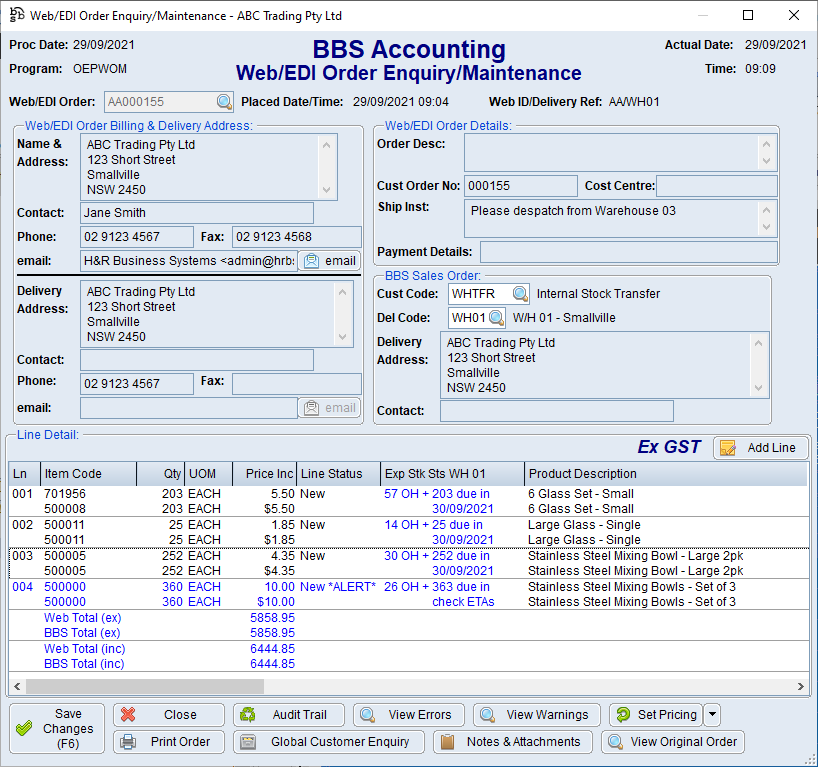Viewport: 818px width, 767px height.
Task: Open View Errors
Action: [x=408, y=715]
